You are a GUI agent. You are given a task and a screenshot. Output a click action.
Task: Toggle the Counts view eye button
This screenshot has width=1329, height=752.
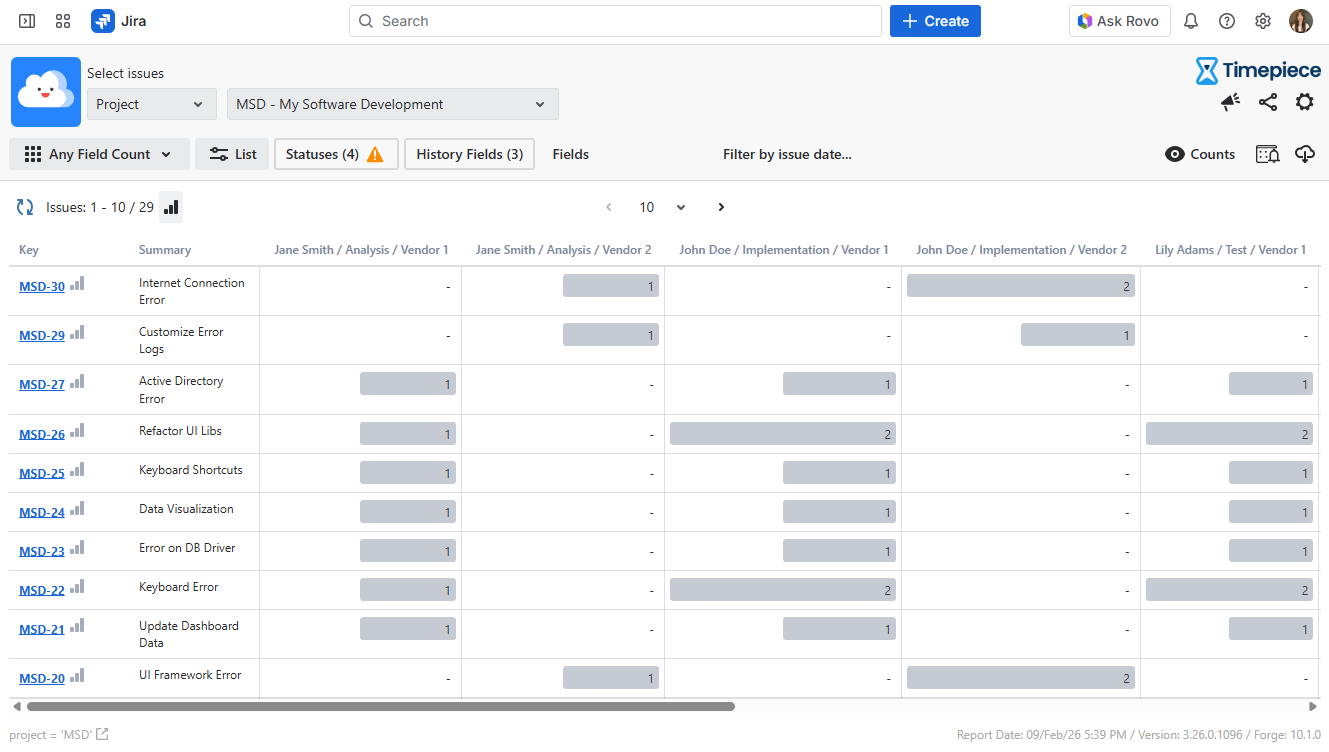(1200, 154)
